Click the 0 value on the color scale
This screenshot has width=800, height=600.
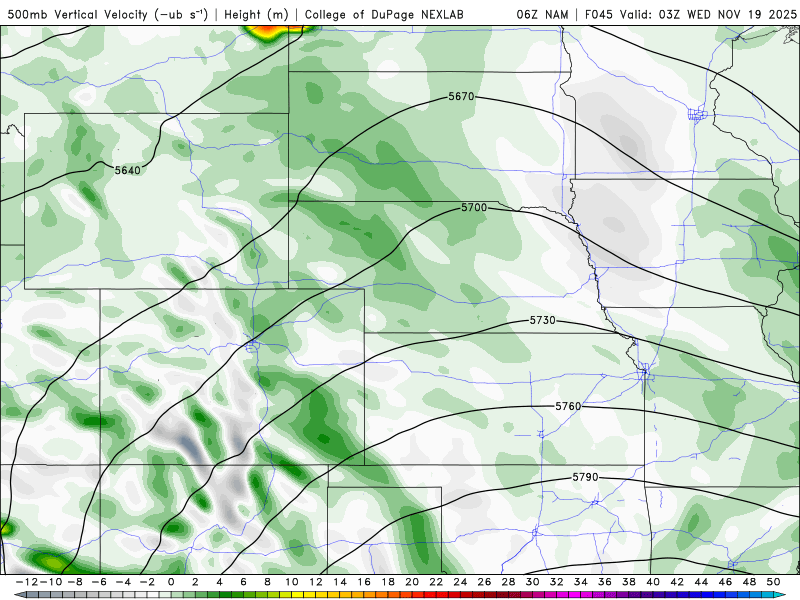(x=171, y=582)
